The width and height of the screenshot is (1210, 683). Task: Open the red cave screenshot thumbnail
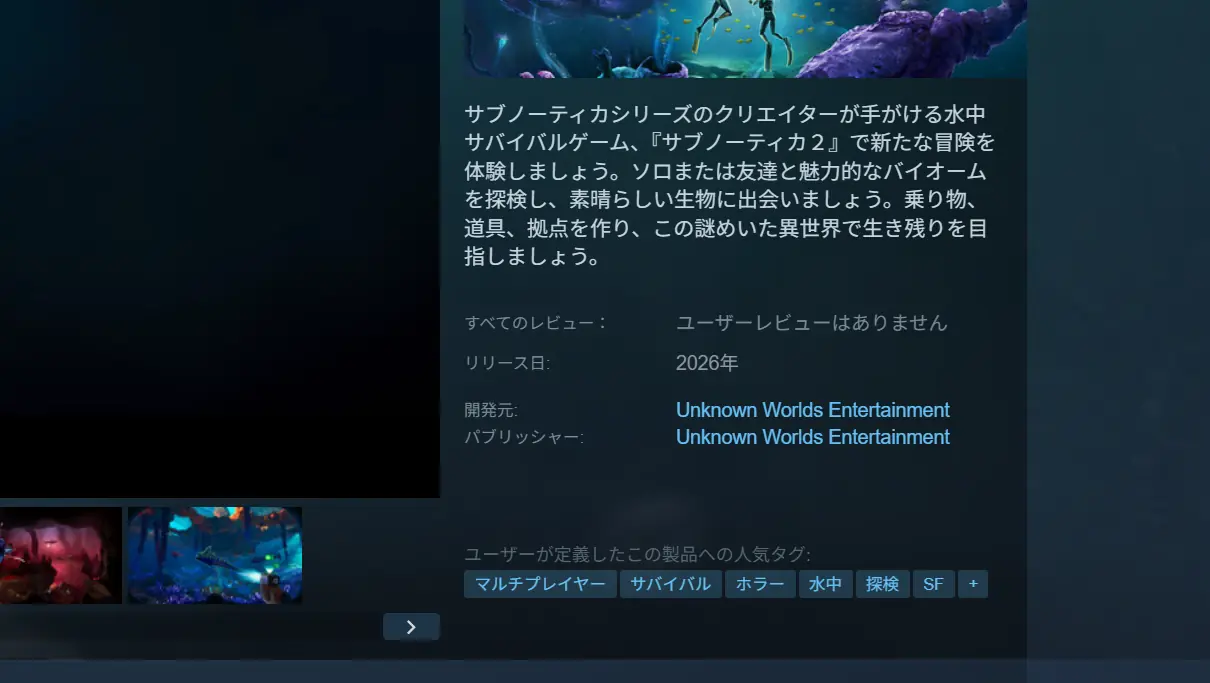point(60,555)
